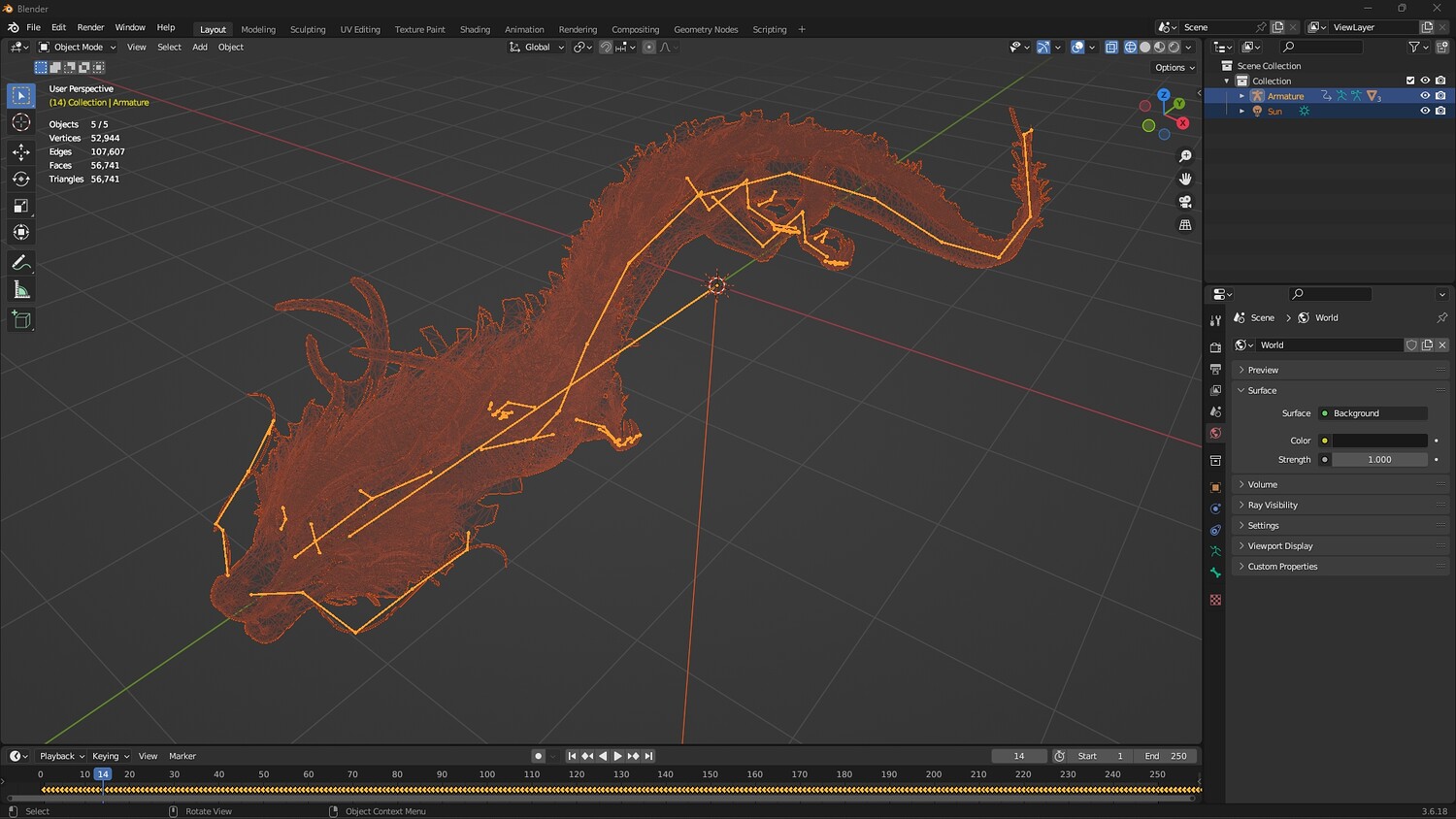Expand the Volume panel

pyautogui.click(x=1262, y=484)
